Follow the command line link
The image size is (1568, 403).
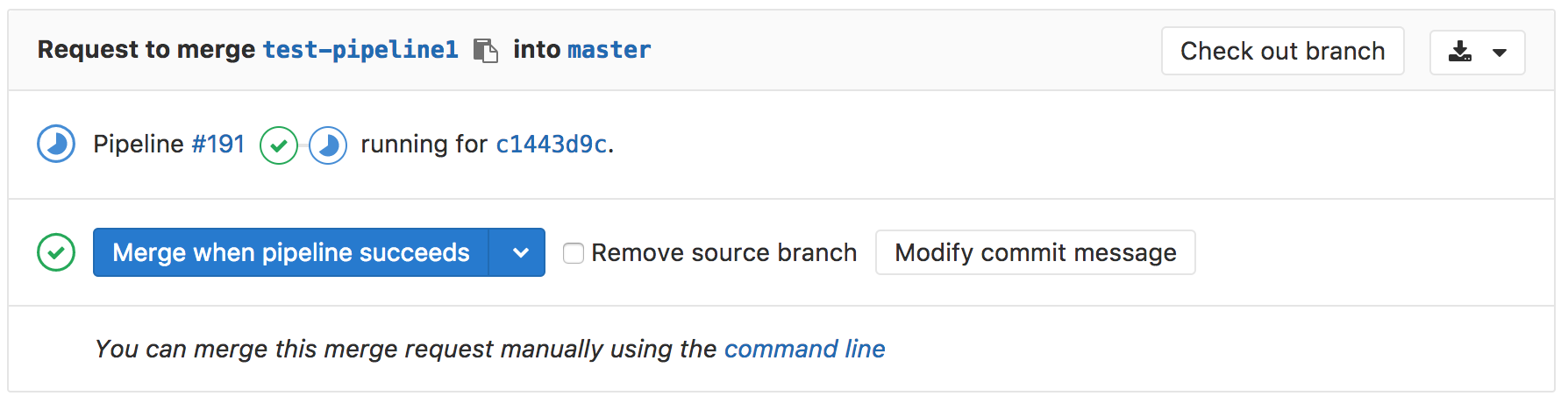click(804, 349)
